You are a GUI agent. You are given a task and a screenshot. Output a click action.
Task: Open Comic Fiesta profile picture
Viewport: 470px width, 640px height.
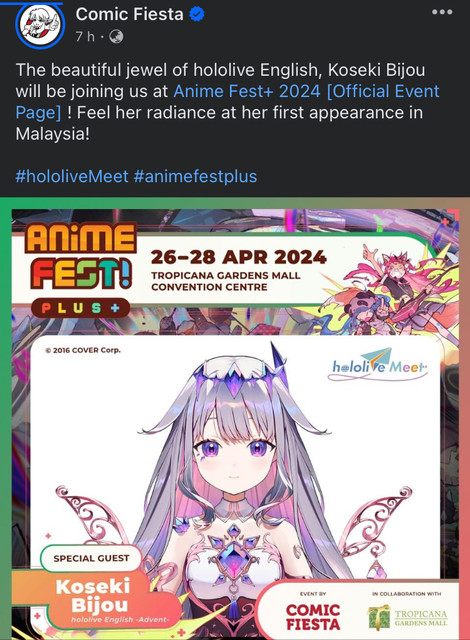(x=40, y=24)
